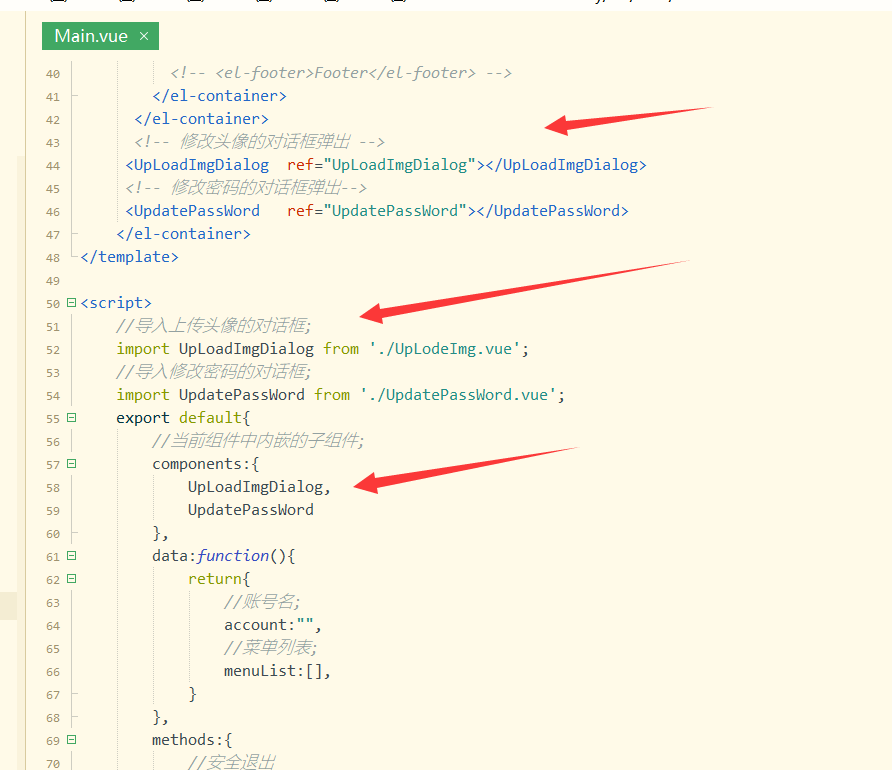This screenshot has height=770, width=892.
Task: Click the commented el-footer line 40
Action: click(x=341, y=73)
